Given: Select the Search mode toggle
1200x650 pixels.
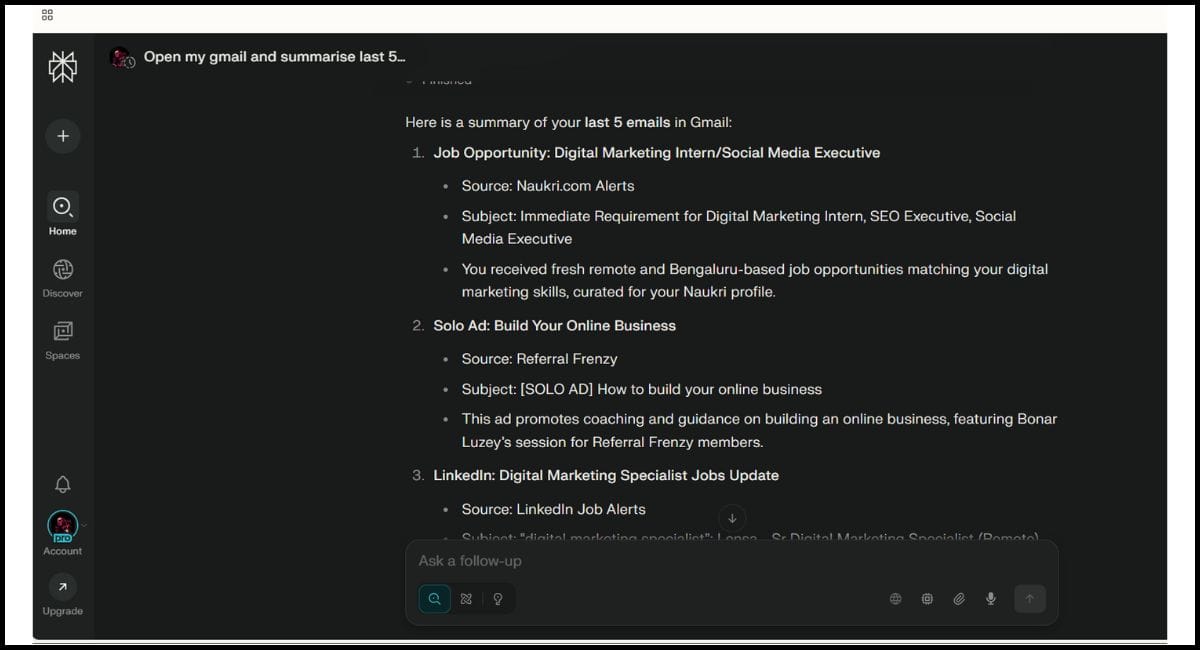Looking at the screenshot, I should point(435,599).
